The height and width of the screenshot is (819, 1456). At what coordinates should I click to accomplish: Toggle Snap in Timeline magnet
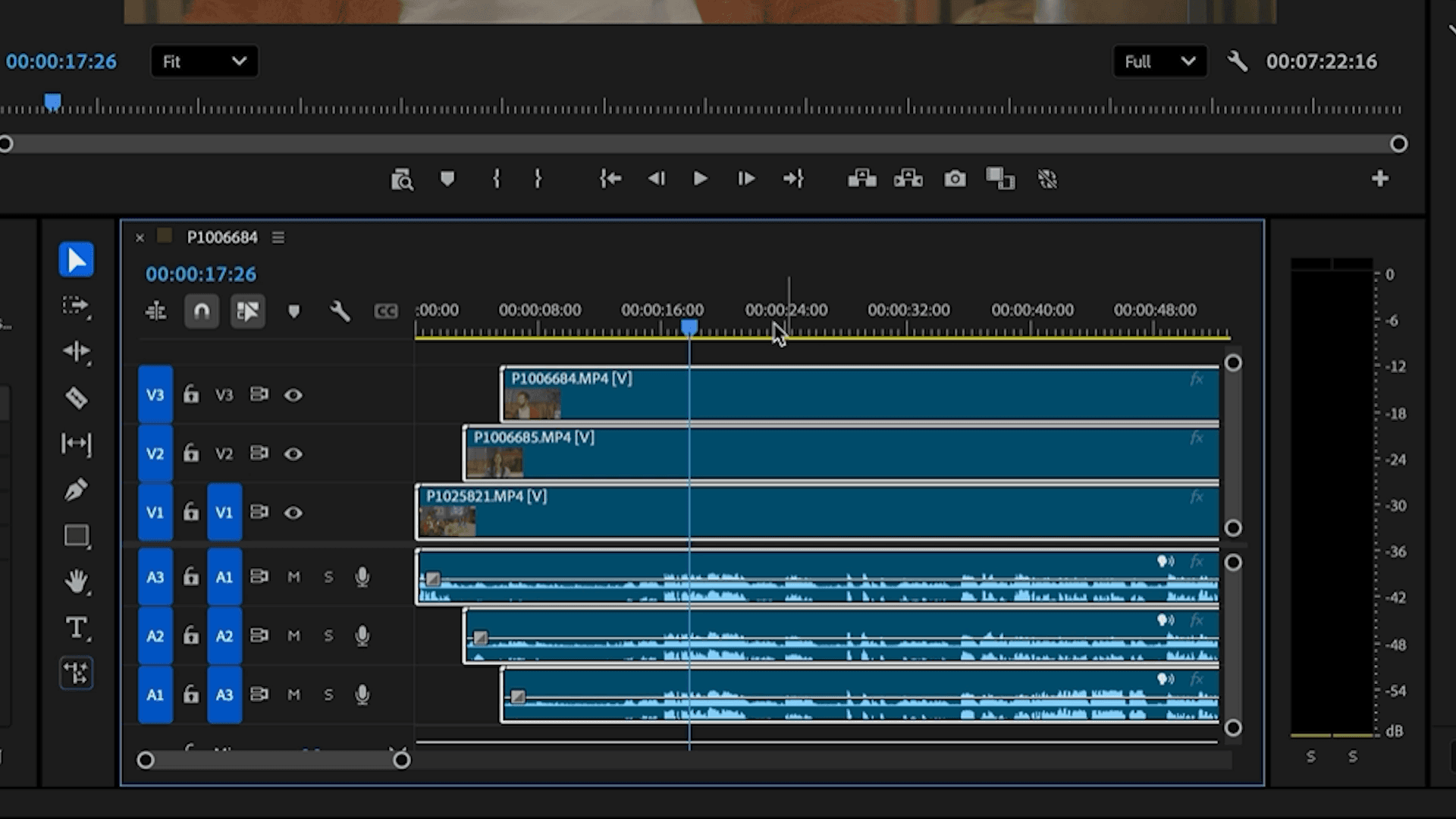(x=202, y=311)
